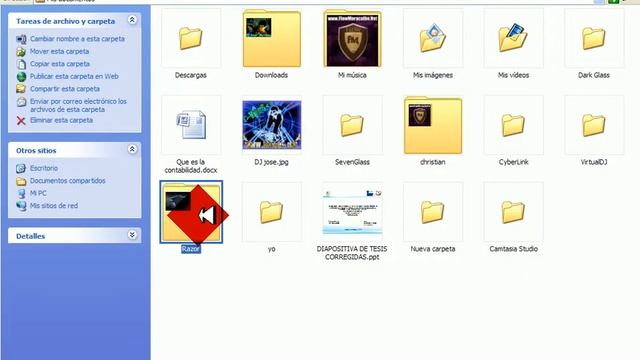Click the sharing icon beside Compartir esta carpeta

click(x=21, y=89)
